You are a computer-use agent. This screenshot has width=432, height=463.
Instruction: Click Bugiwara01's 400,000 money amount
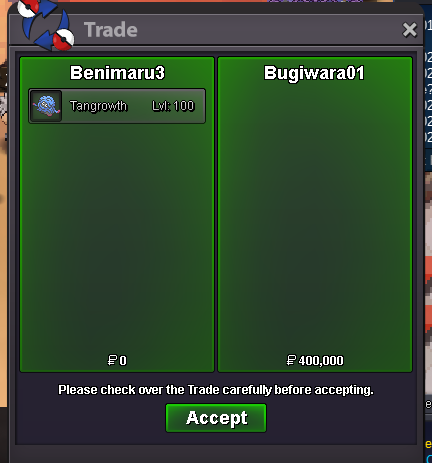pos(321,360)
